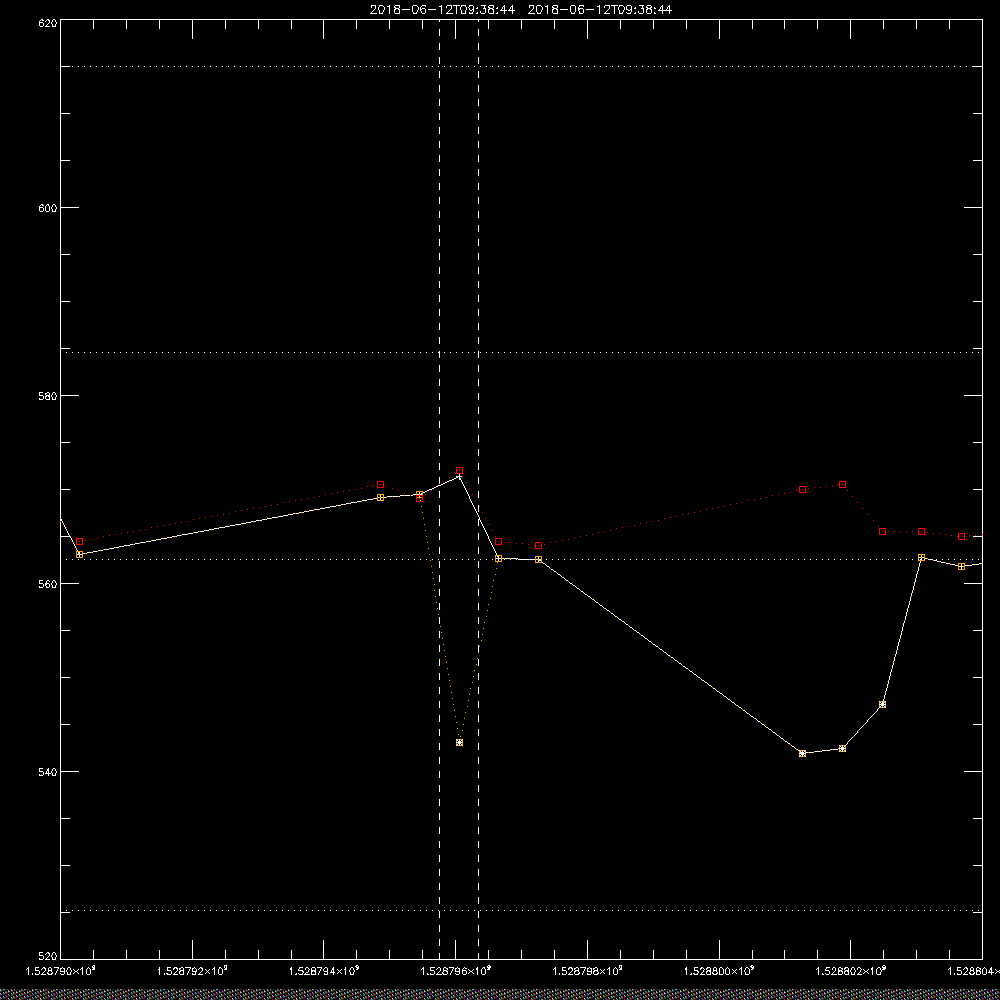The height and width of the screenshot is (1000, 1000).
Task: Click the left dashed vertical line
Action: point(439,488)
